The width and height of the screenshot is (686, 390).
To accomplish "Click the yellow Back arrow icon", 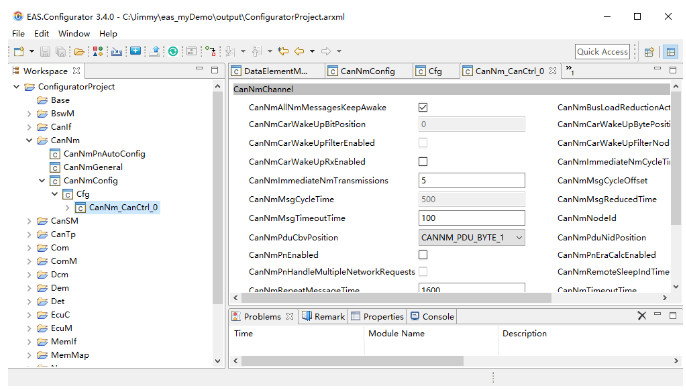I will click(x=299, y=51).
